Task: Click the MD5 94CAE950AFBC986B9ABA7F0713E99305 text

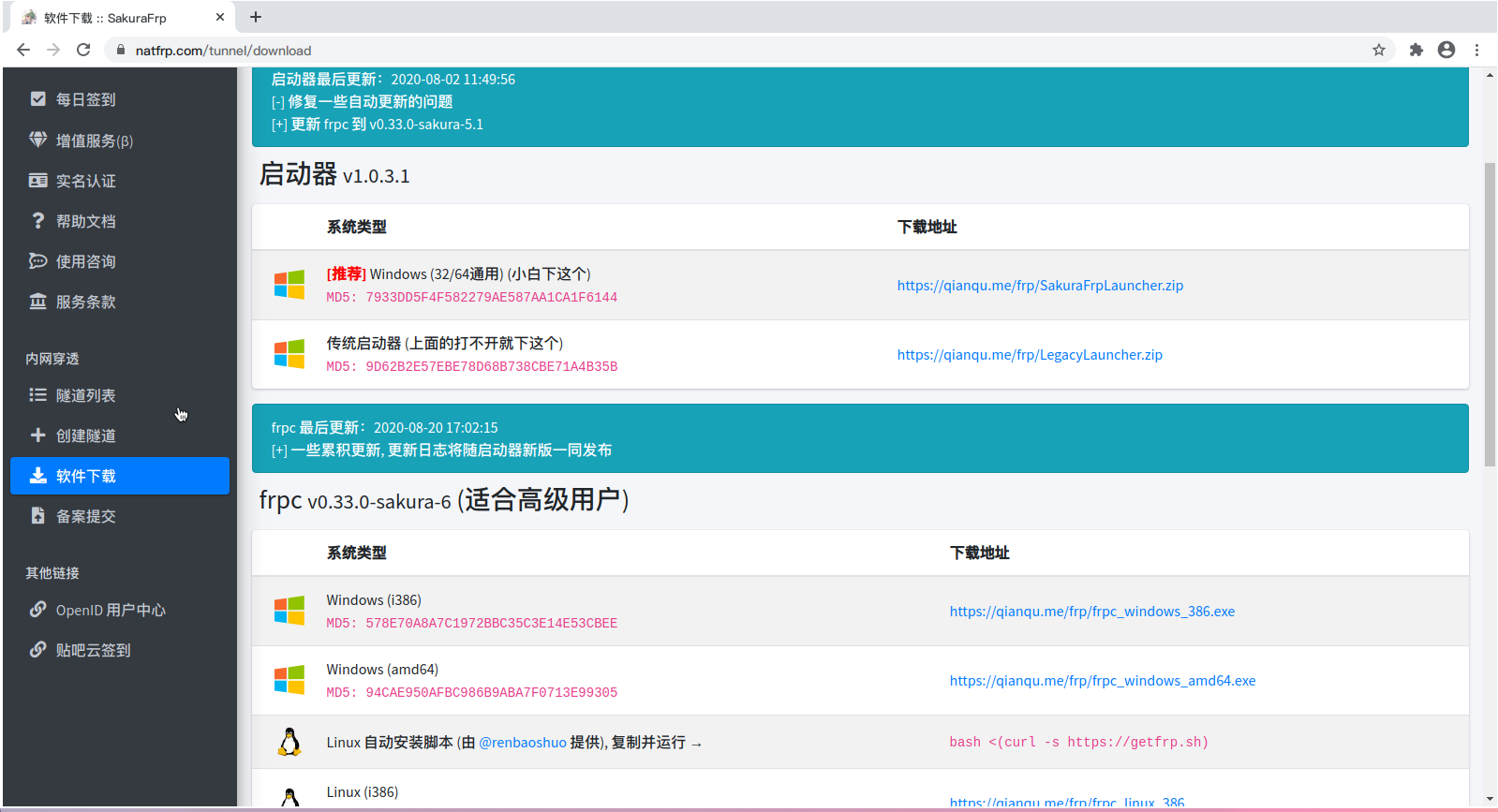Action: (472, 692)
